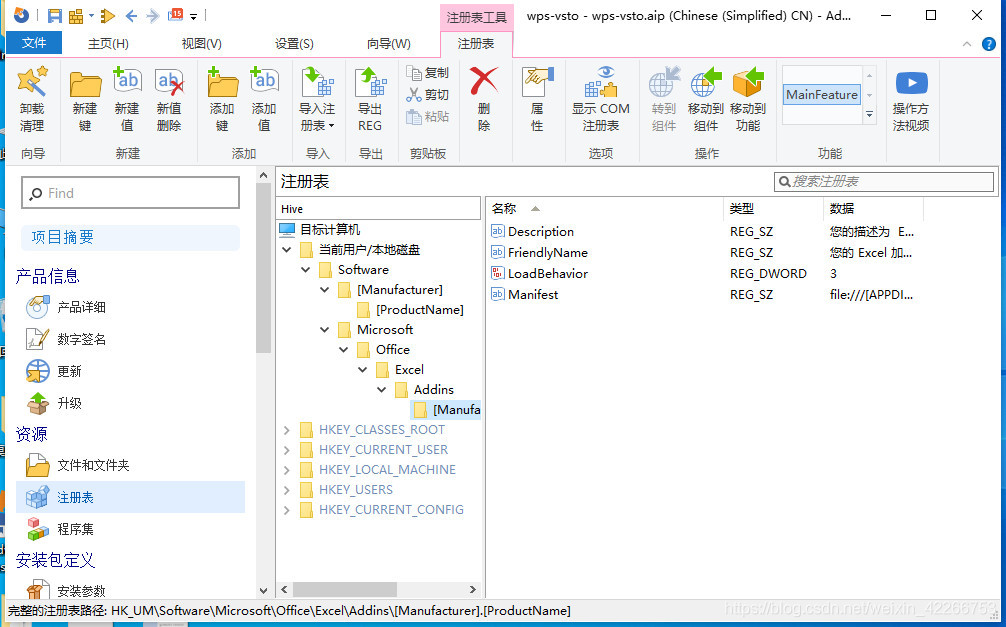Click the tree horizontal scrollbar thumb
Image resolution: width=1006 pixels, height=627 pixels.
(x=345, y=589)
